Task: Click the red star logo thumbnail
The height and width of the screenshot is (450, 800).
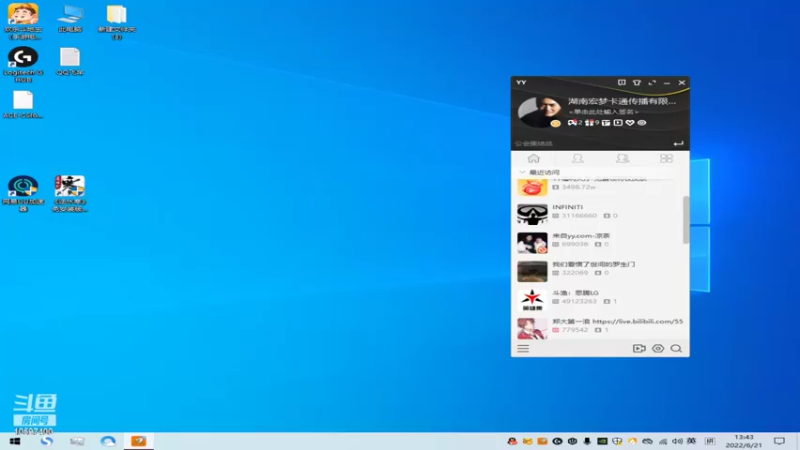Action: [x=532, y=300]
